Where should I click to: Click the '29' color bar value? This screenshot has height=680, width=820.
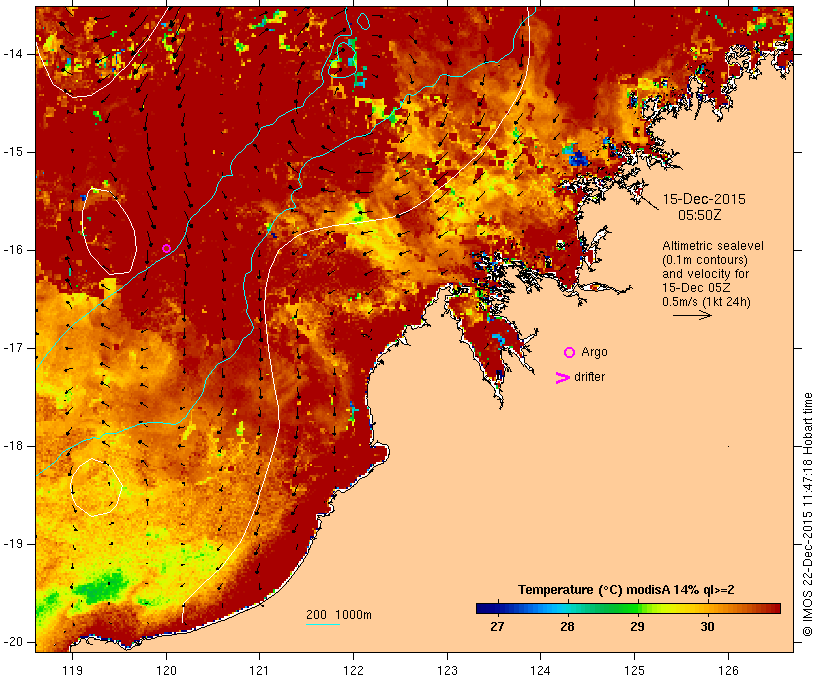click(637, 626)
